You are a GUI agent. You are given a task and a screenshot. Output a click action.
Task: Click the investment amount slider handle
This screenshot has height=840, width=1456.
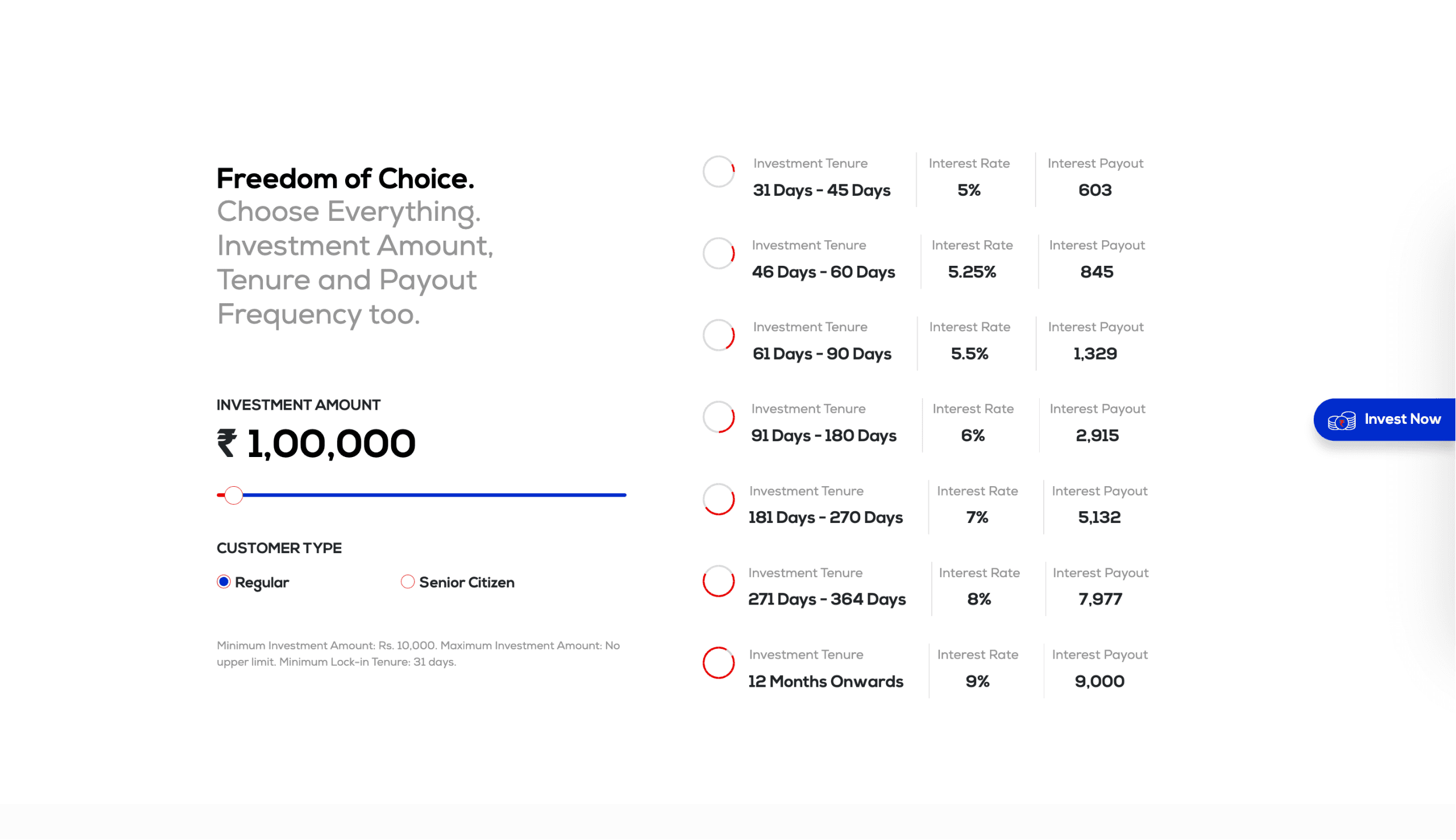point(234,495)
